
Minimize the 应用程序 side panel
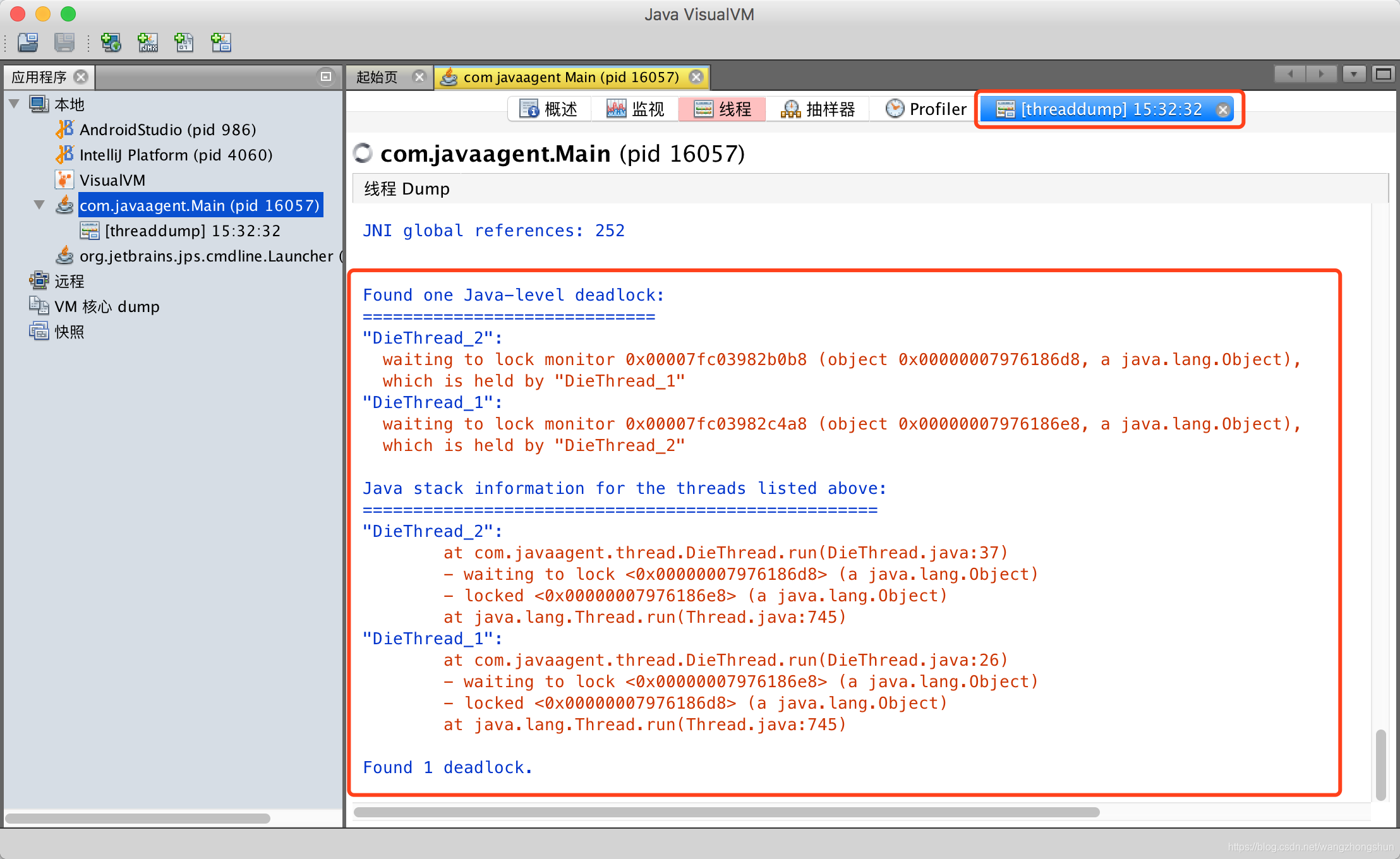coord(326,76)
